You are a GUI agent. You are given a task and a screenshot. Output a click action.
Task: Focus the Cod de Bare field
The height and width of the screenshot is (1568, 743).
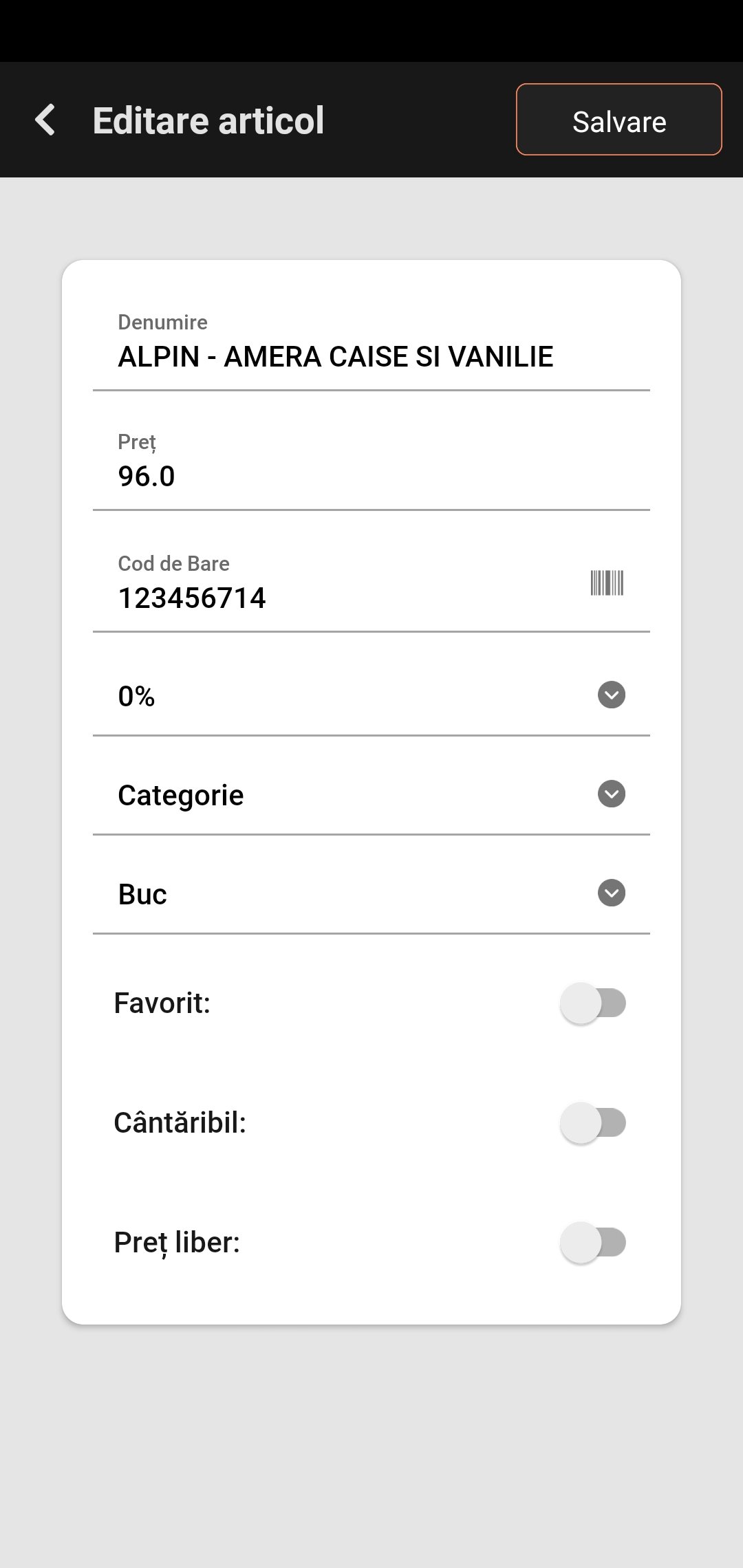tap(330, 598)
